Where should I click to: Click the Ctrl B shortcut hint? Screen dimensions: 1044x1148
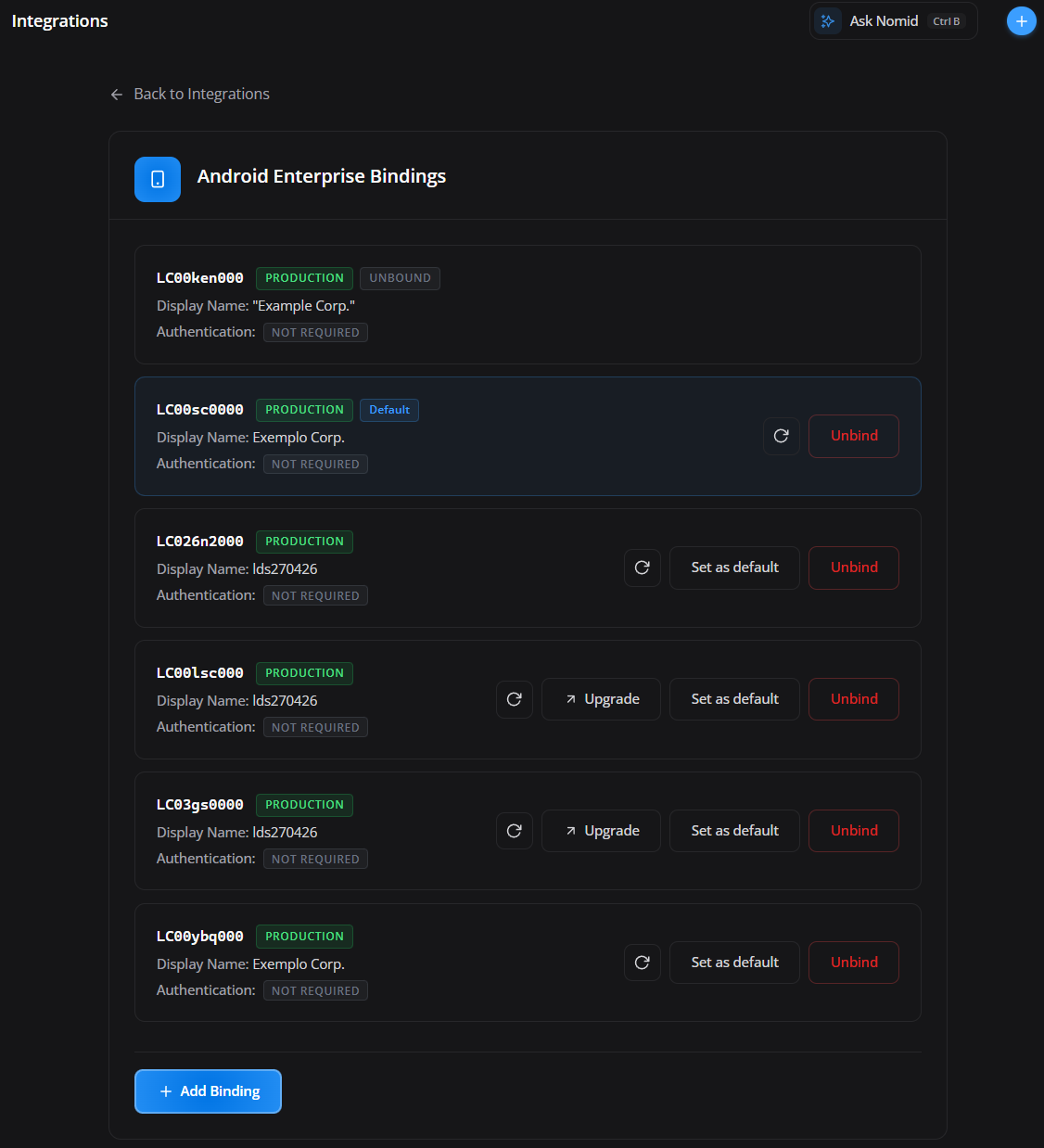(x=947, y=21)
